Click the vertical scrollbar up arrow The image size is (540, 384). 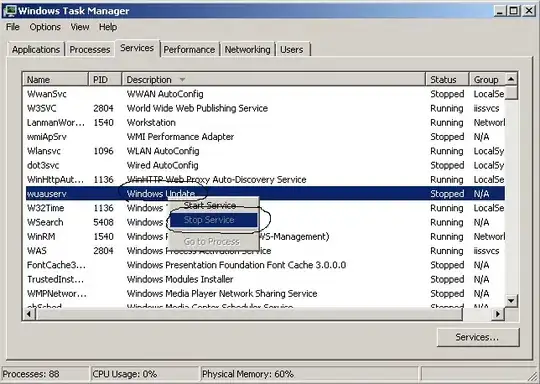[x=511, y=80]
